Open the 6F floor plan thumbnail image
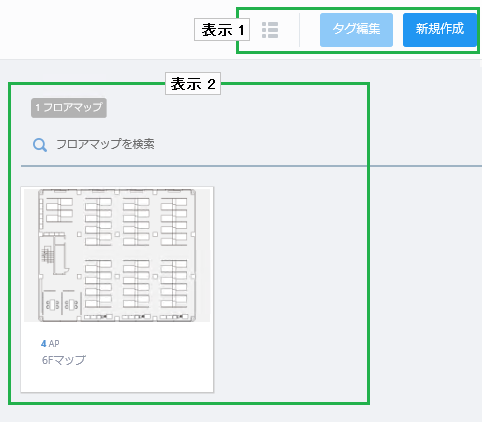 117,255
